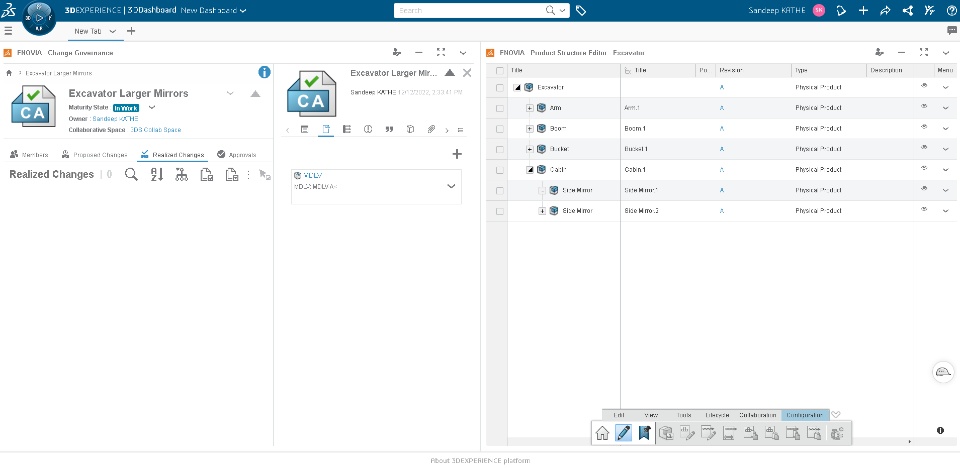Tick the select-all header checkbox
The height and width of the screenshot is (468, 960).
[x=500, y=70]
